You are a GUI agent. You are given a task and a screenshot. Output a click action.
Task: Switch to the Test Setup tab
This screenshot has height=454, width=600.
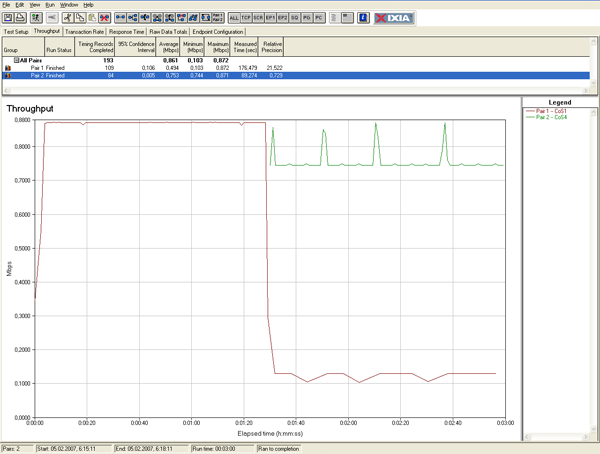(16, 32)
